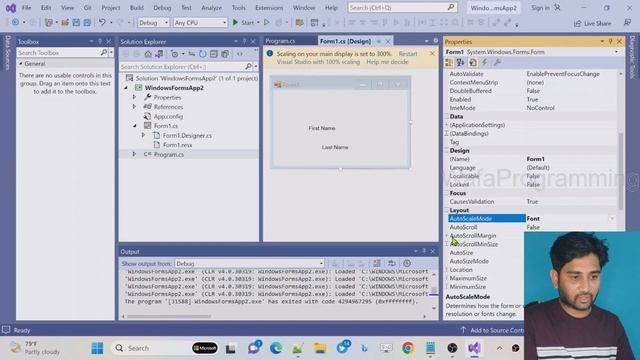Collapse the General toolbox group

click(21, 64)
